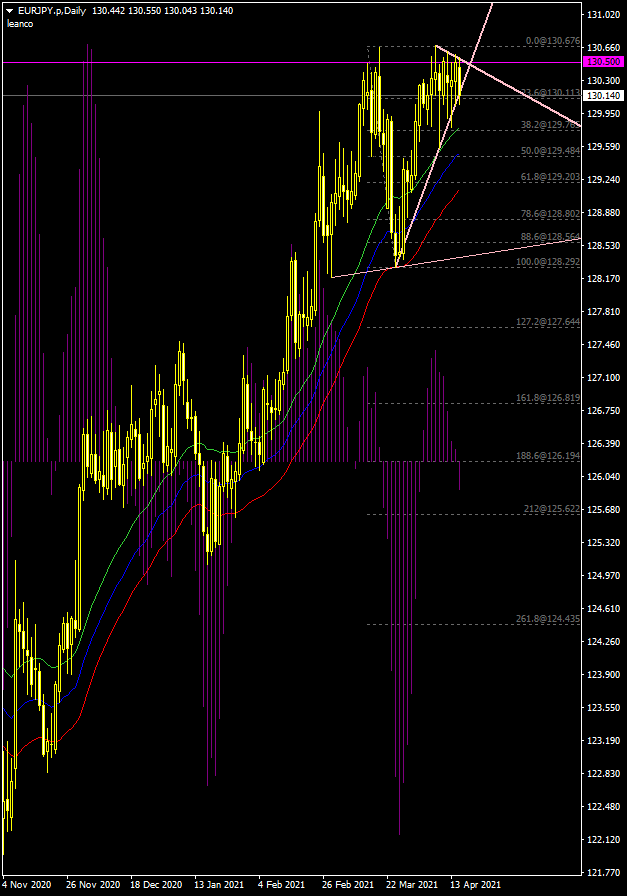Click the 78.6@128.802 Fibonacci level label

click(550, 214)
